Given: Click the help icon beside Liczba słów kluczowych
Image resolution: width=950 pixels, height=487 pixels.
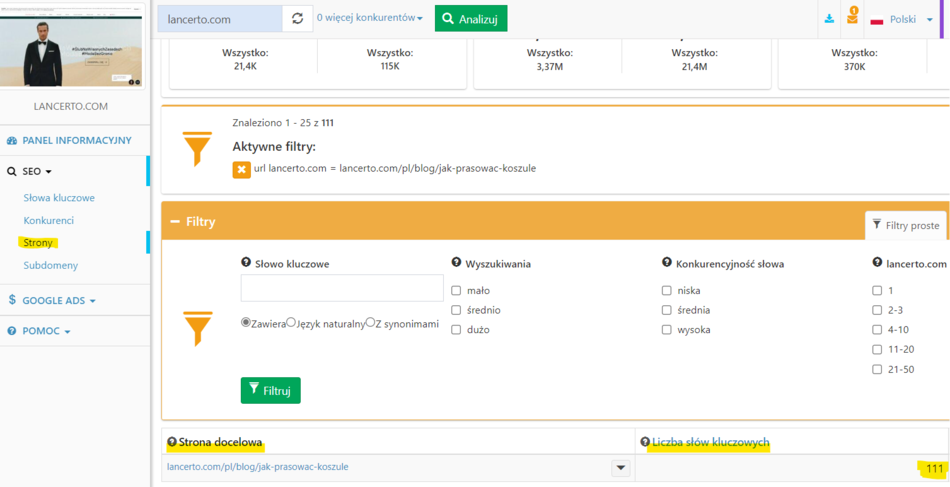Looking at the screenshot, I should (x=646, y=442).
